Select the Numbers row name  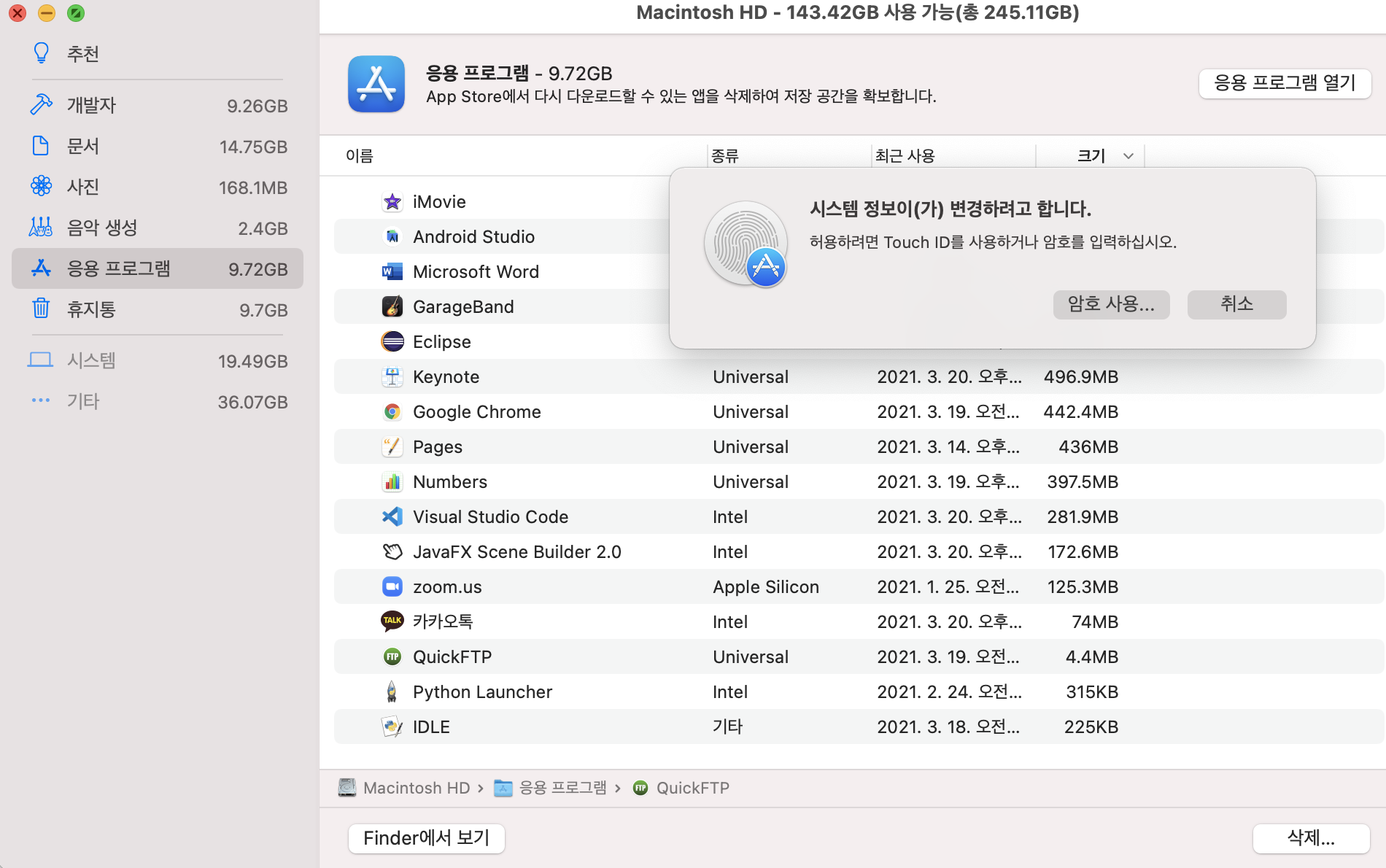[x=449, y=482]
